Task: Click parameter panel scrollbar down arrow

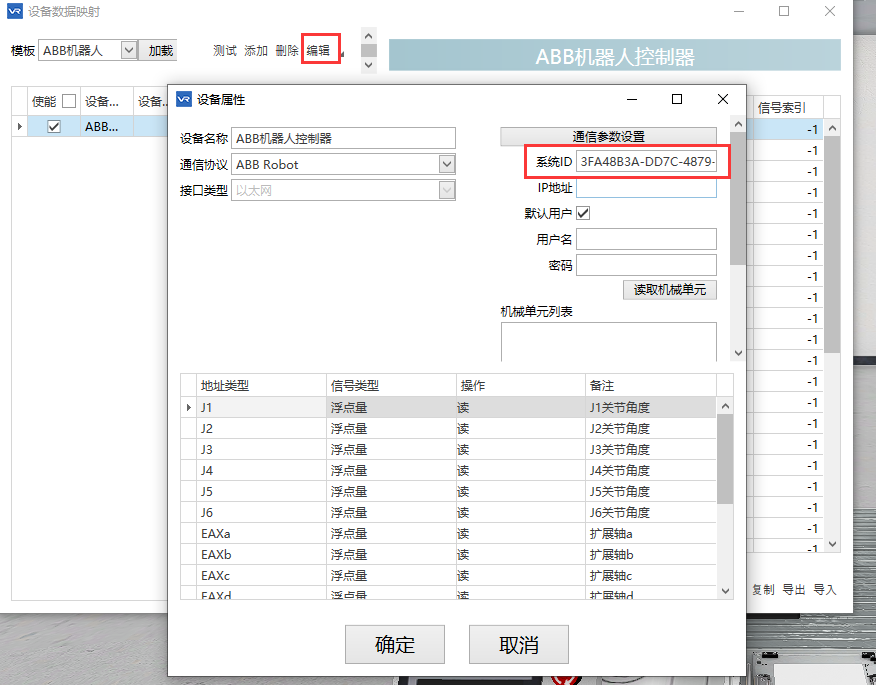Action: coord(738,353)
